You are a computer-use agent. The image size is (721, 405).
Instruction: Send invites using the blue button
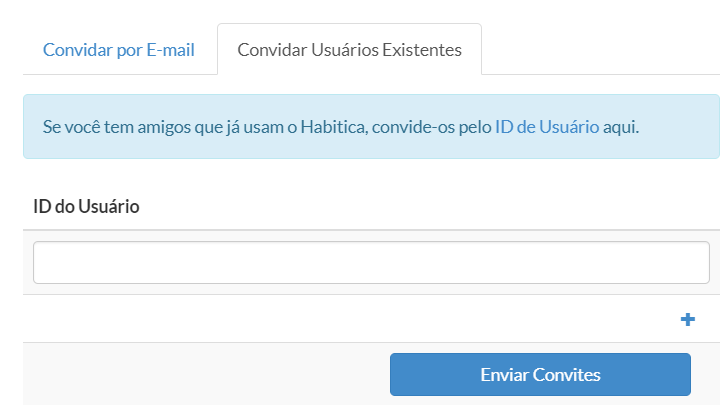pos(540,375)
